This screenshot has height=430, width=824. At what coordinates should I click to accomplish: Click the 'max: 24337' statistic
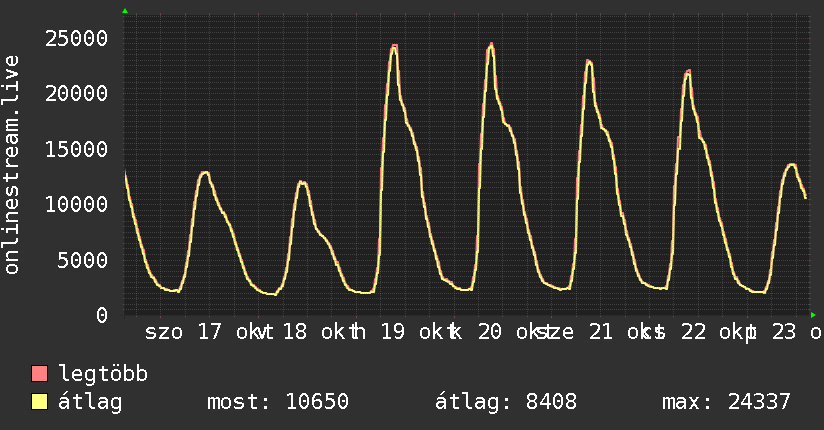pyautogui.click(x=726, y=402)
